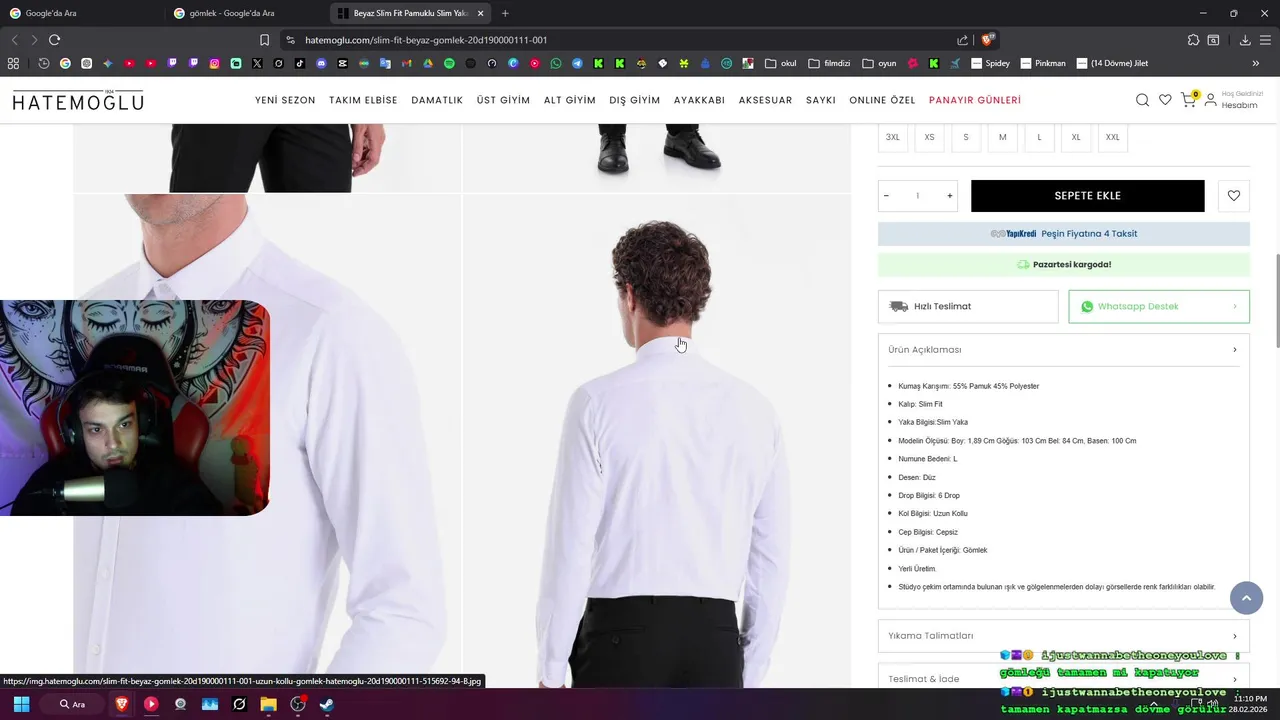Reload the page in browser
The width and height of the screenshot is (1280, 720).
point(54,40)
